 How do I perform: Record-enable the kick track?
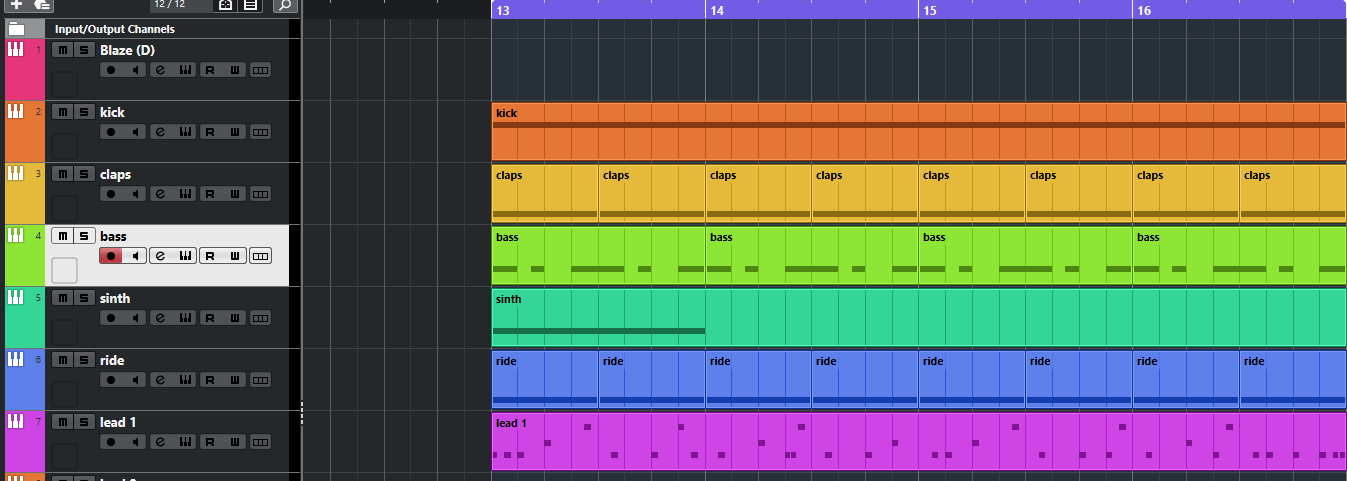pos(110,132)
